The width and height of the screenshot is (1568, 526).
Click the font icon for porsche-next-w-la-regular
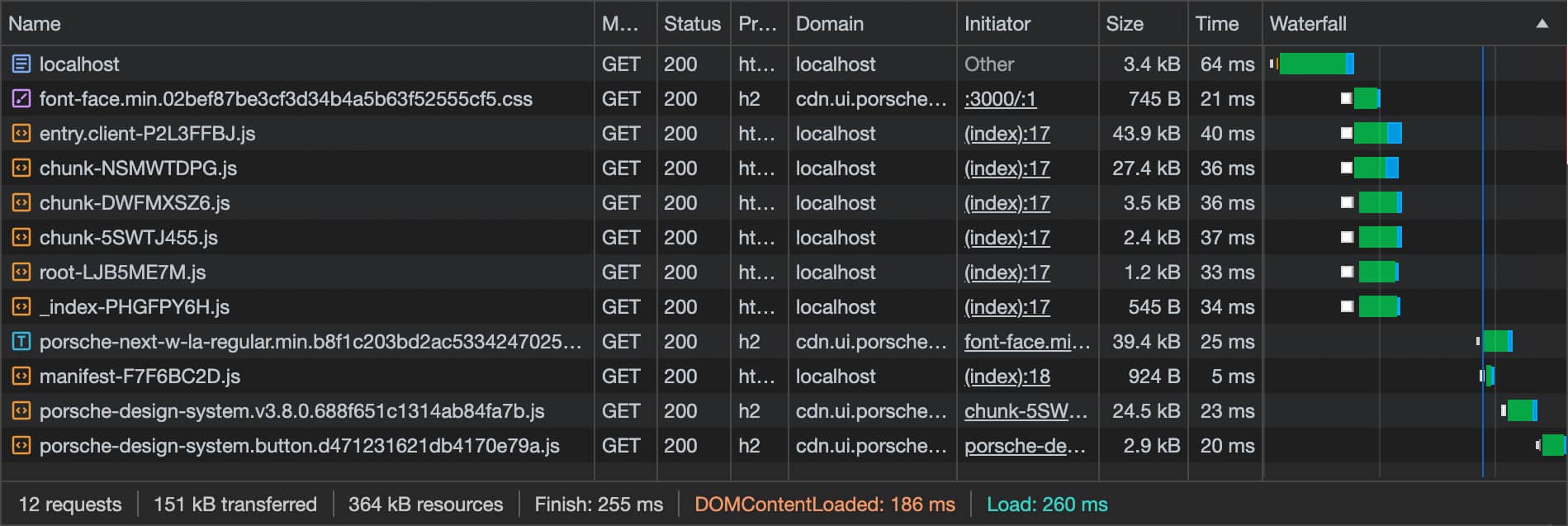(21, 341)
